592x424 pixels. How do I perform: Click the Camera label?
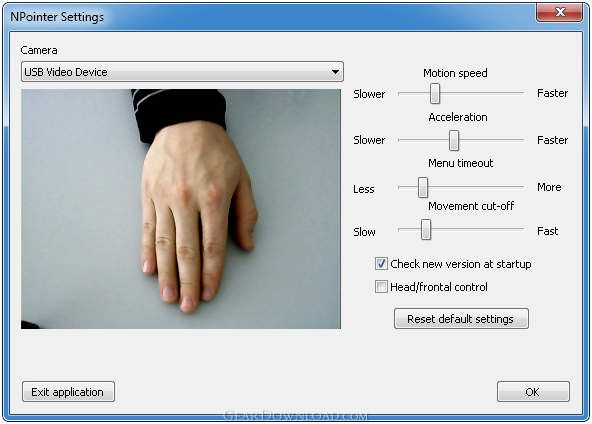(x=39, y=50)
